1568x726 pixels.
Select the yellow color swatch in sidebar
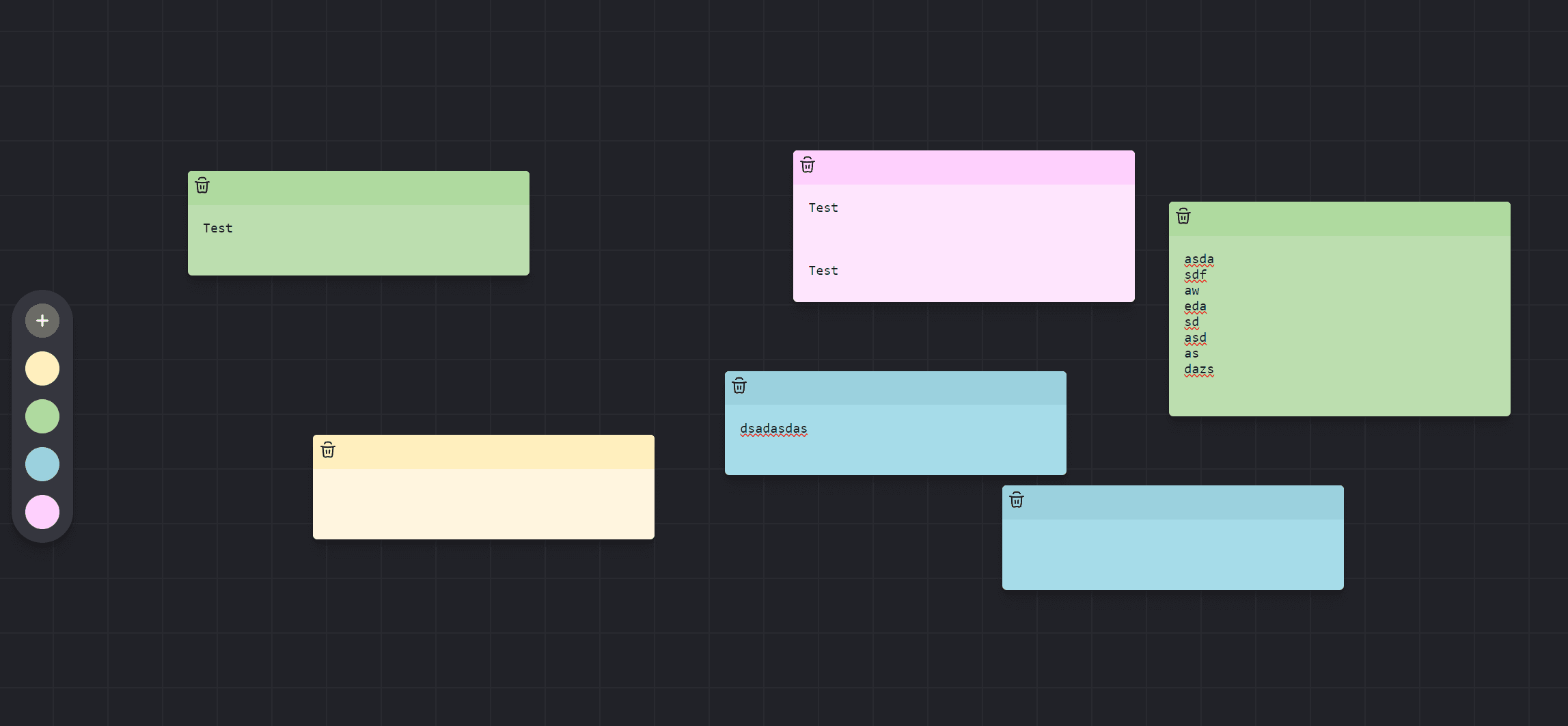(x=42, y=368)
